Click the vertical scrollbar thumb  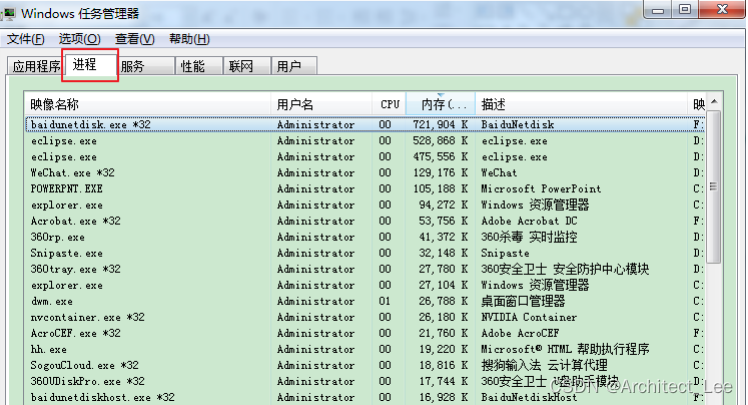[x=714, y=187]
